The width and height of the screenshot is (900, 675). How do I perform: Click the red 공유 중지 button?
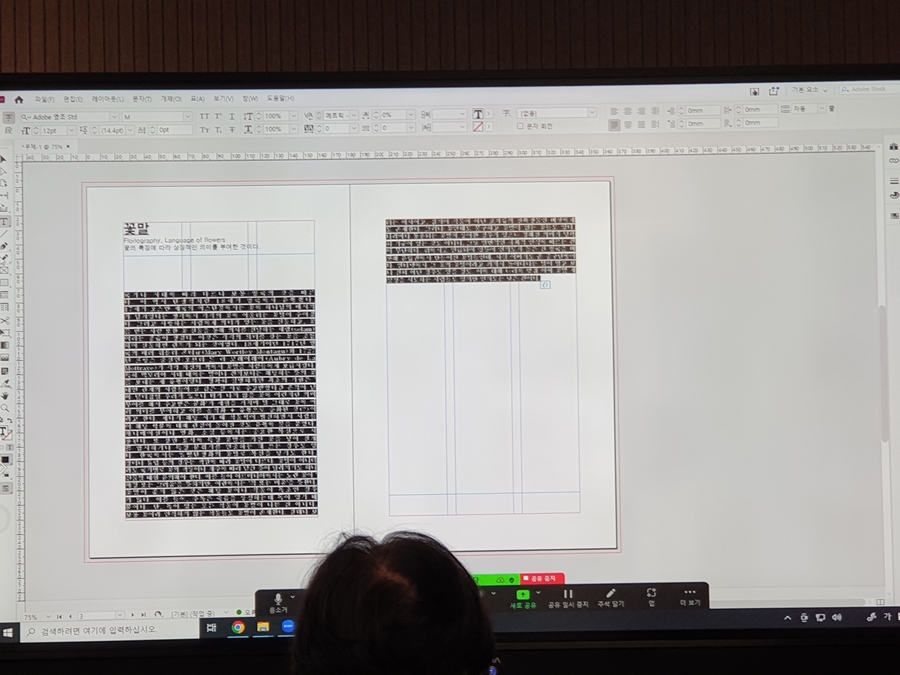(x=543, y=579)
